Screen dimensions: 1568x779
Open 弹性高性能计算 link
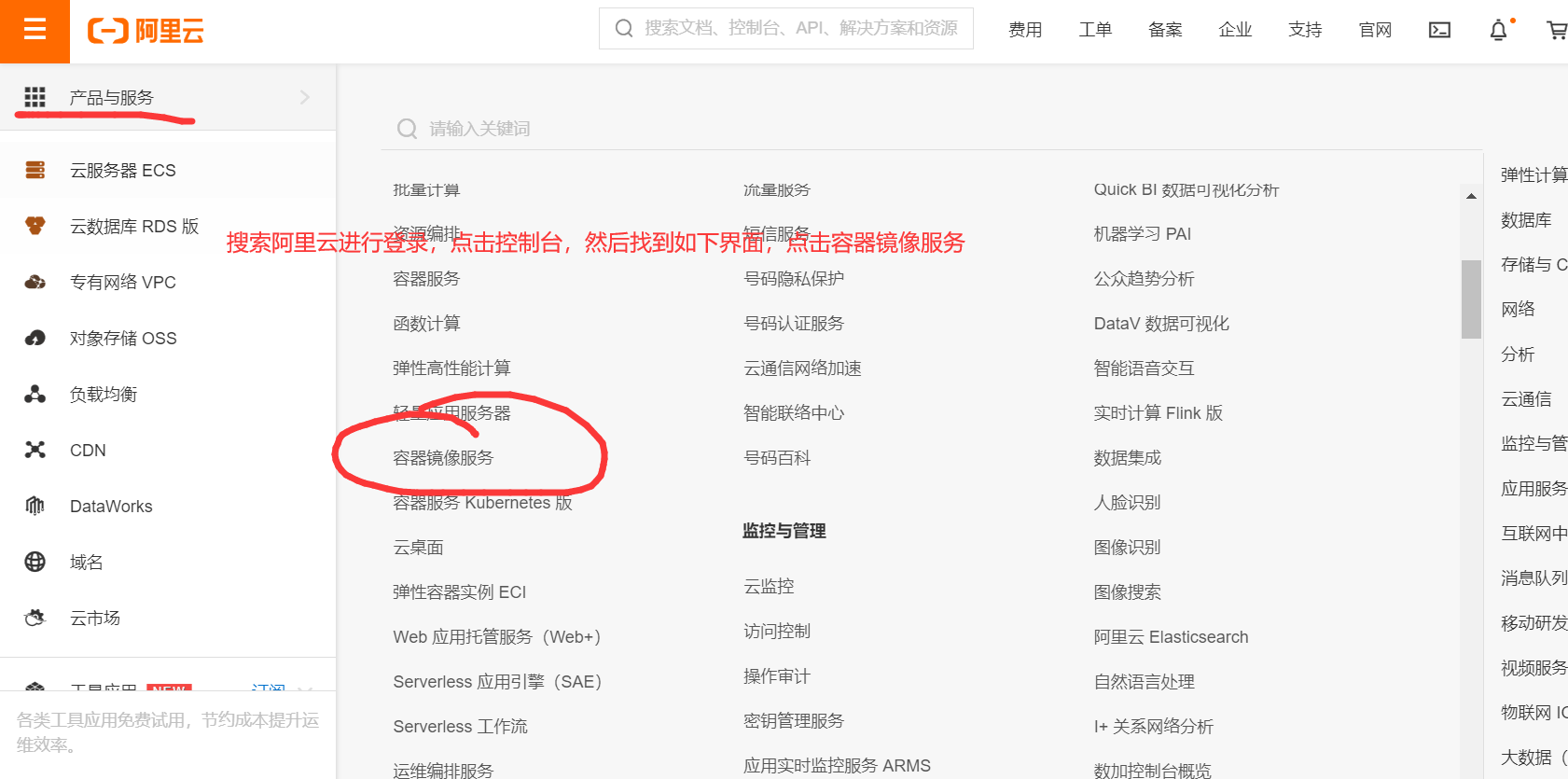pos(451,369)
